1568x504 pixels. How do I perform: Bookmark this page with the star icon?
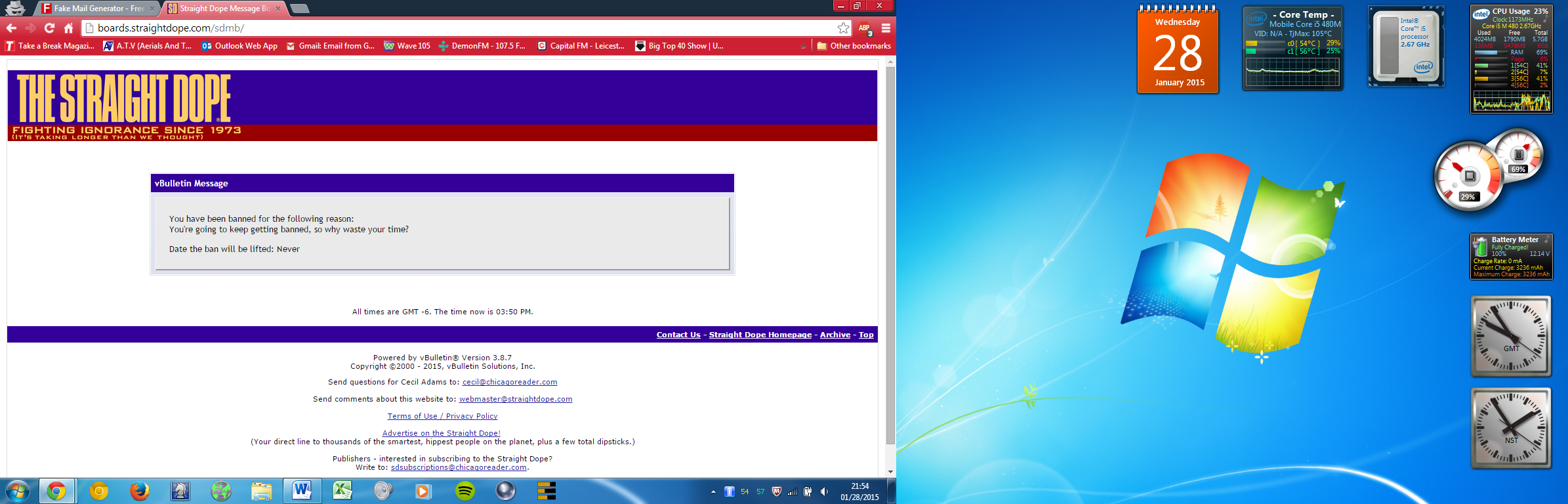click(x=843, y=28)
